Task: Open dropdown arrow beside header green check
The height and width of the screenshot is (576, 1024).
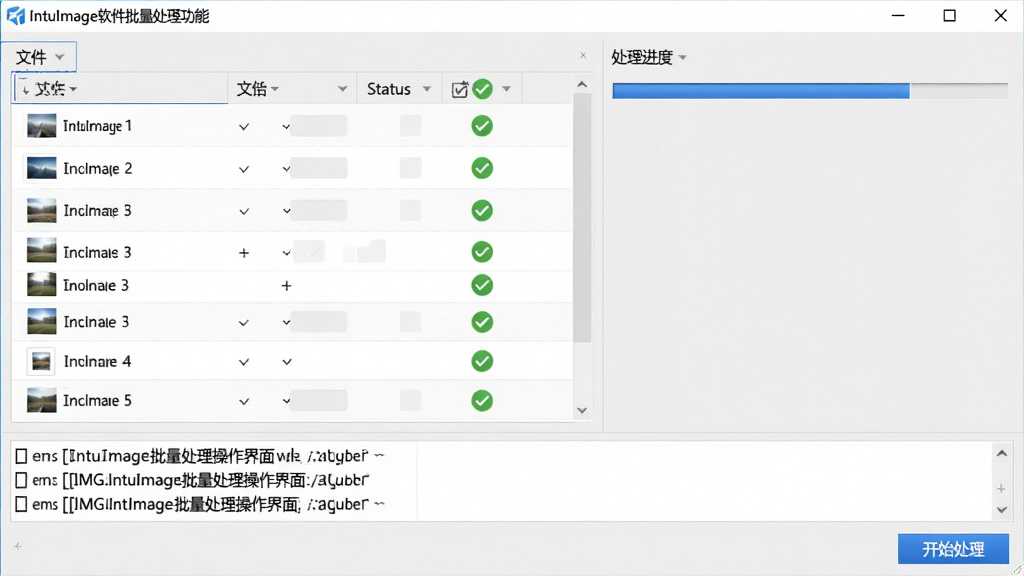Action: tap(506, 89)
